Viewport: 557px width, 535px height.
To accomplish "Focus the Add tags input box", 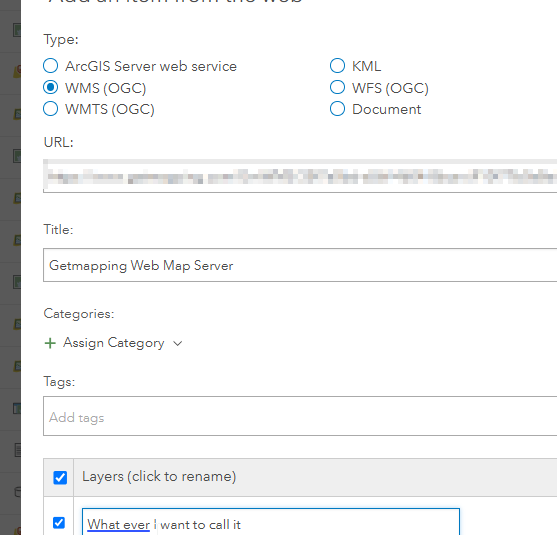I will (300, 416).
